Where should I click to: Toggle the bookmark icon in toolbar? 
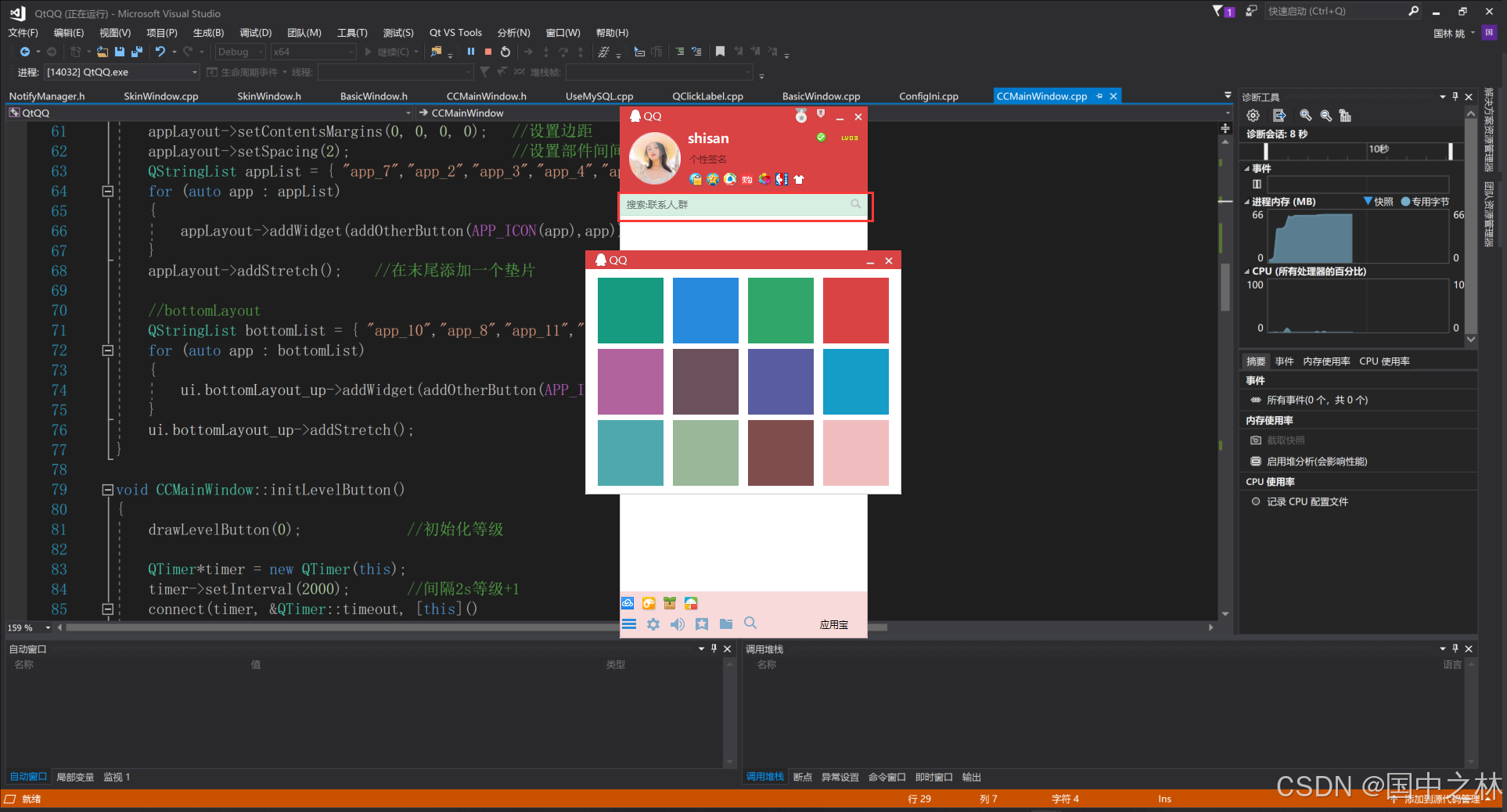pos(720,52)
